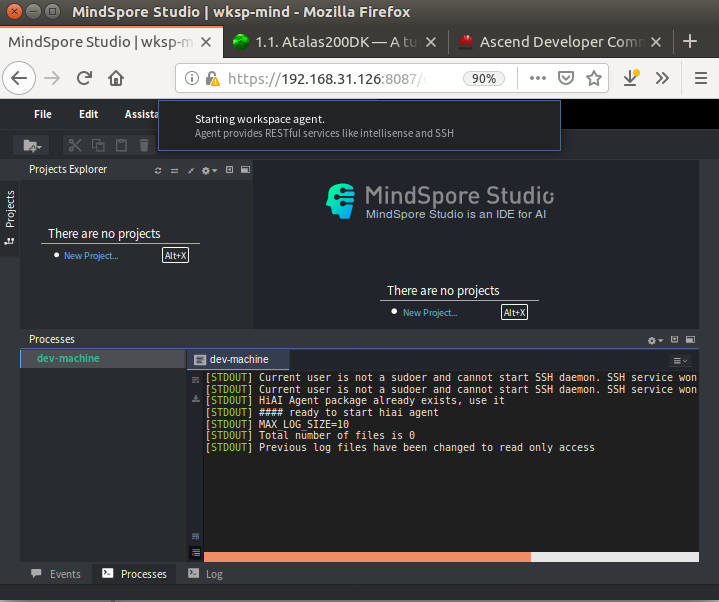Maximize the Projects Explorer panel
The image size is (719, 602).
click(x=245, y=170)
